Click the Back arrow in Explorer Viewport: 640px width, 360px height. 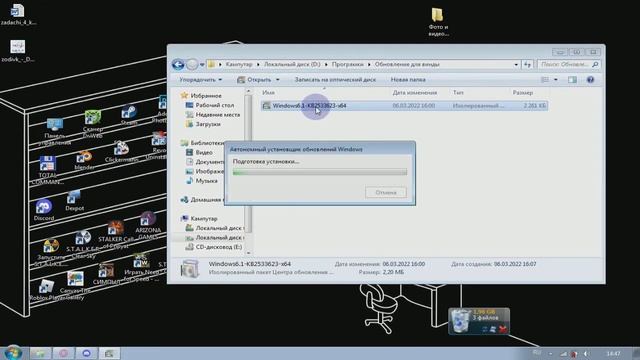(178, 64)
